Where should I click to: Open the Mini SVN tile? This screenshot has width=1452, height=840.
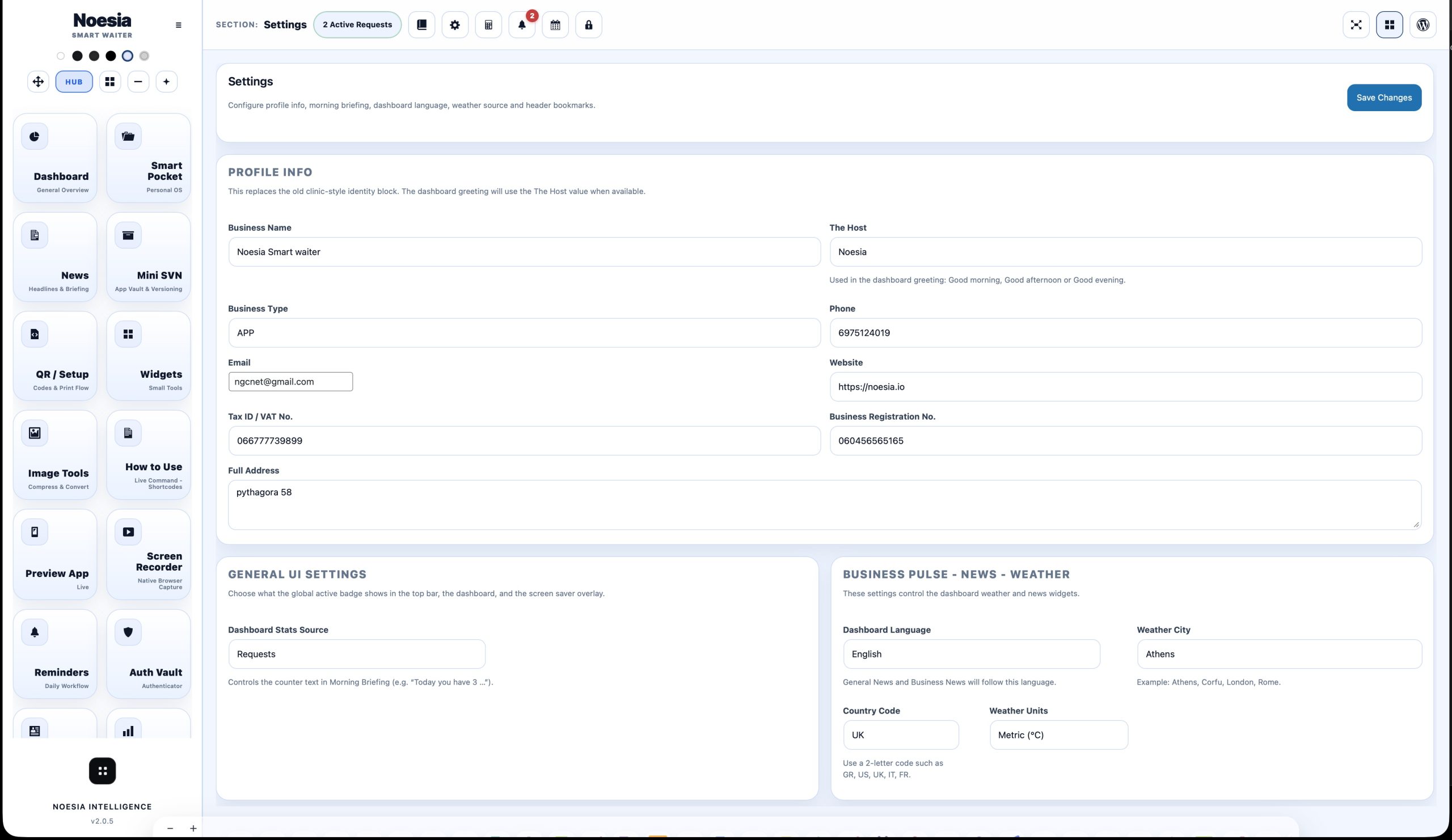point(149,257)
